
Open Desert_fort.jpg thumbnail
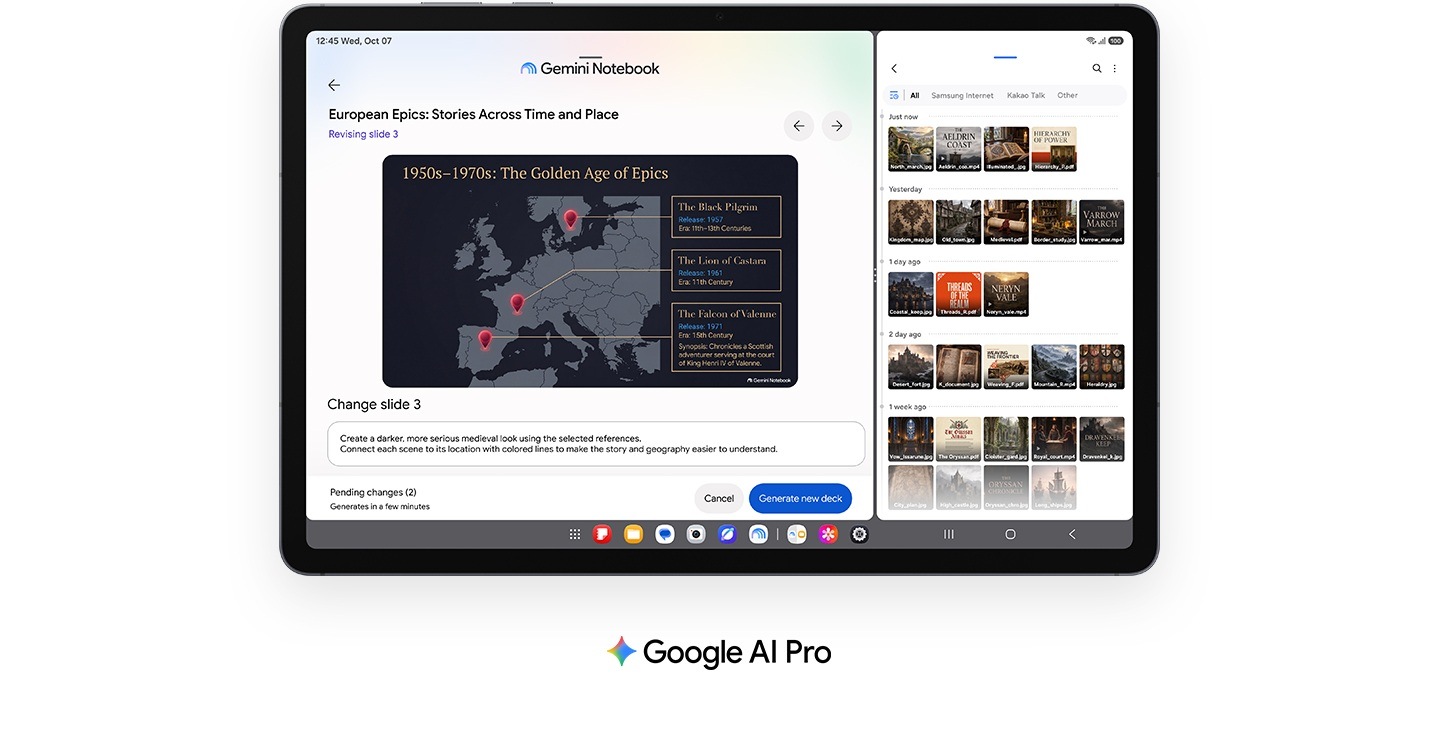911,367
